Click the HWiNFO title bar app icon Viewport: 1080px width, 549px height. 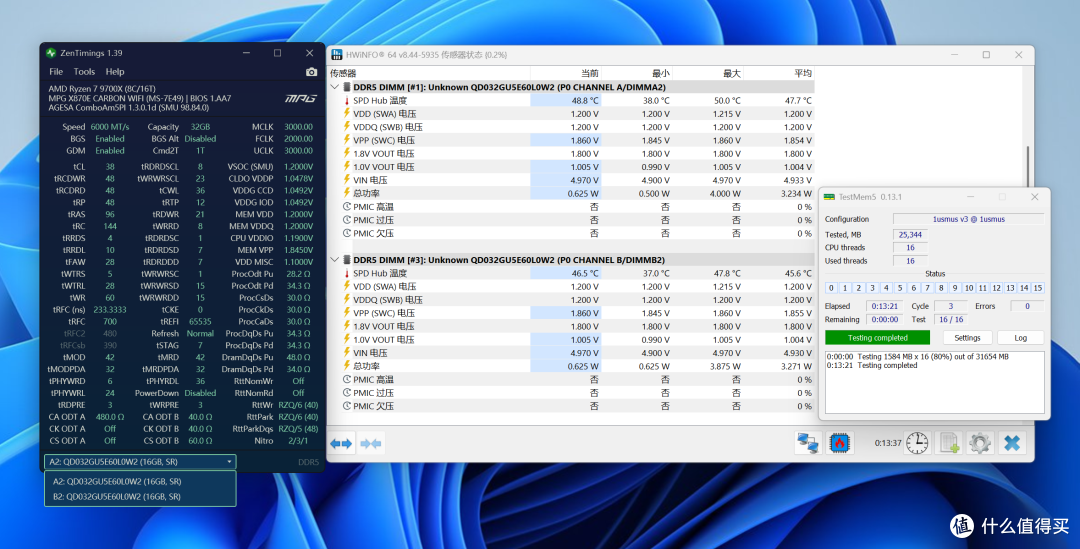click(x=337, y=55)
